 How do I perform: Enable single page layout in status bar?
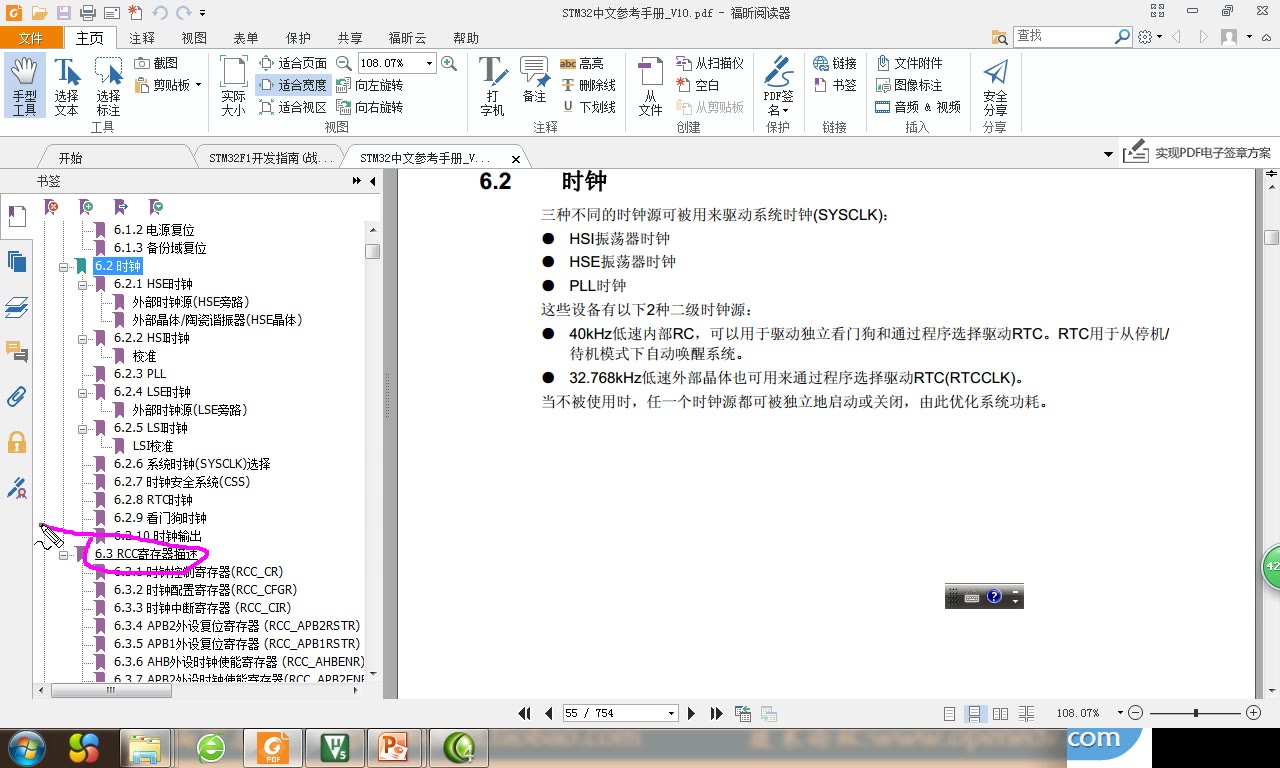tap(947, 712)
